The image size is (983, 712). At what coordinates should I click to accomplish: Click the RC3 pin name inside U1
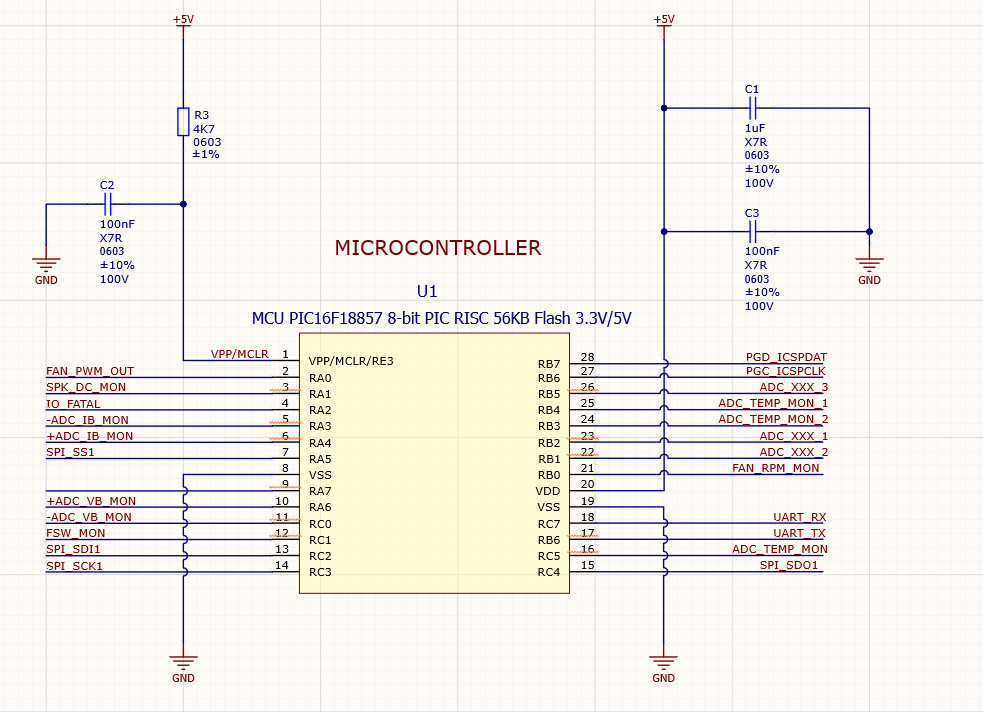320,572
